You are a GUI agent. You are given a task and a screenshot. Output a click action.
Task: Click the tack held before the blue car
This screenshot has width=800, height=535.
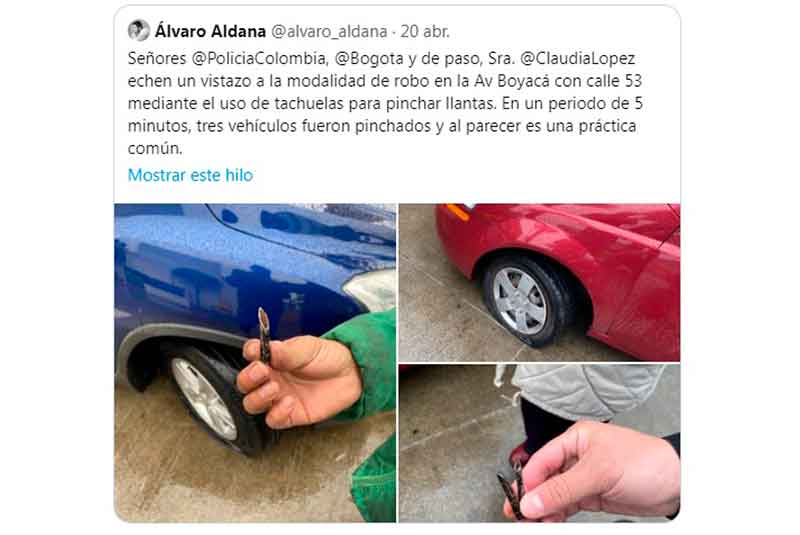pos(264,335)
